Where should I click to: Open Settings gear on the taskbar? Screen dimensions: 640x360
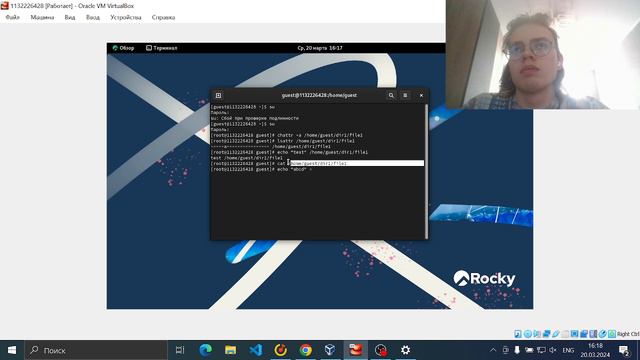[x=405, y=350]
